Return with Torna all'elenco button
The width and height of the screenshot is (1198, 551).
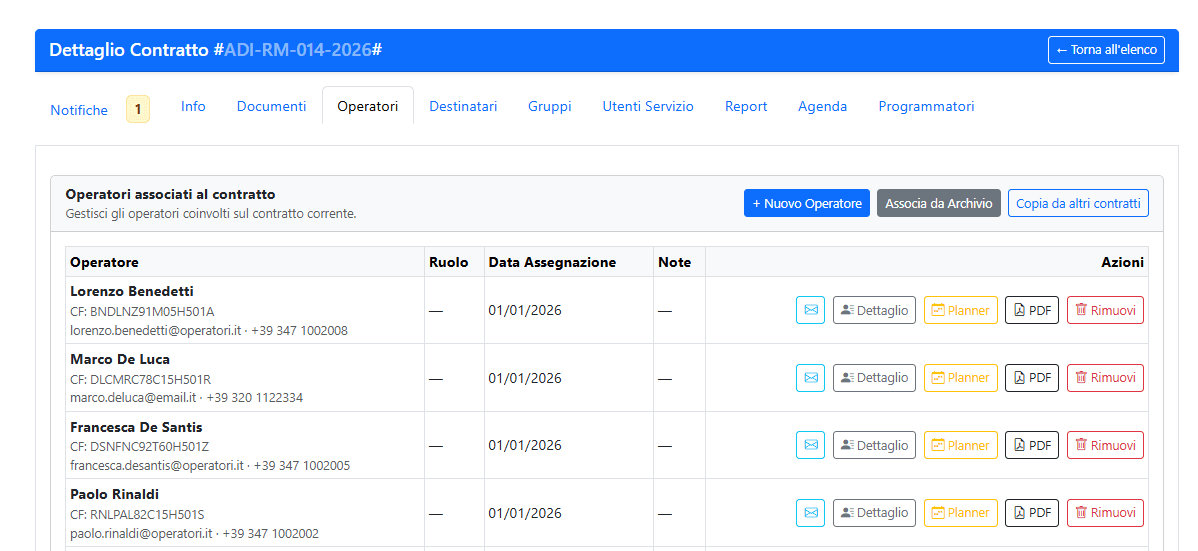pyautogui.click(x=1105, y=50)
